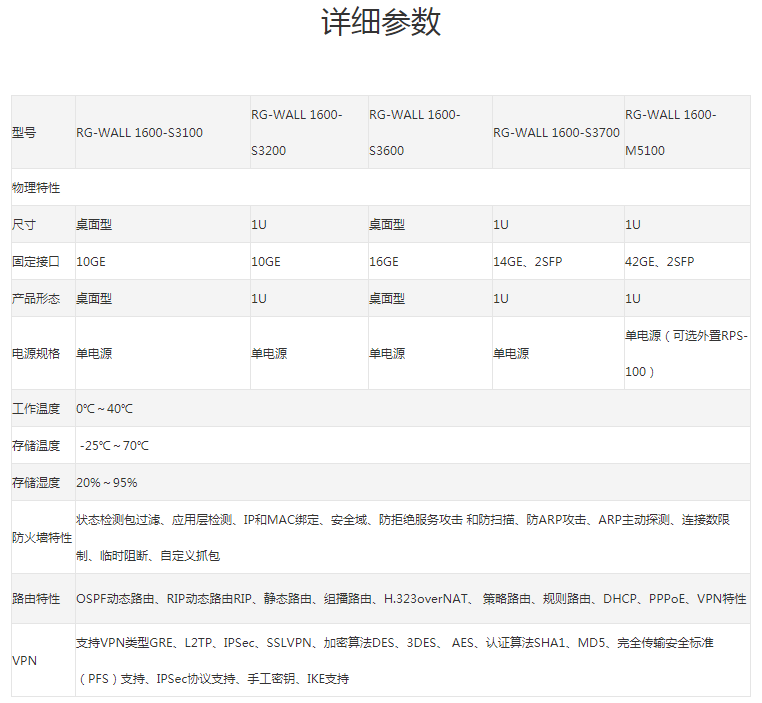This screenshot has width=762, height=703.
Task: Click the 物理特性 section row
Action: (36, 188)
